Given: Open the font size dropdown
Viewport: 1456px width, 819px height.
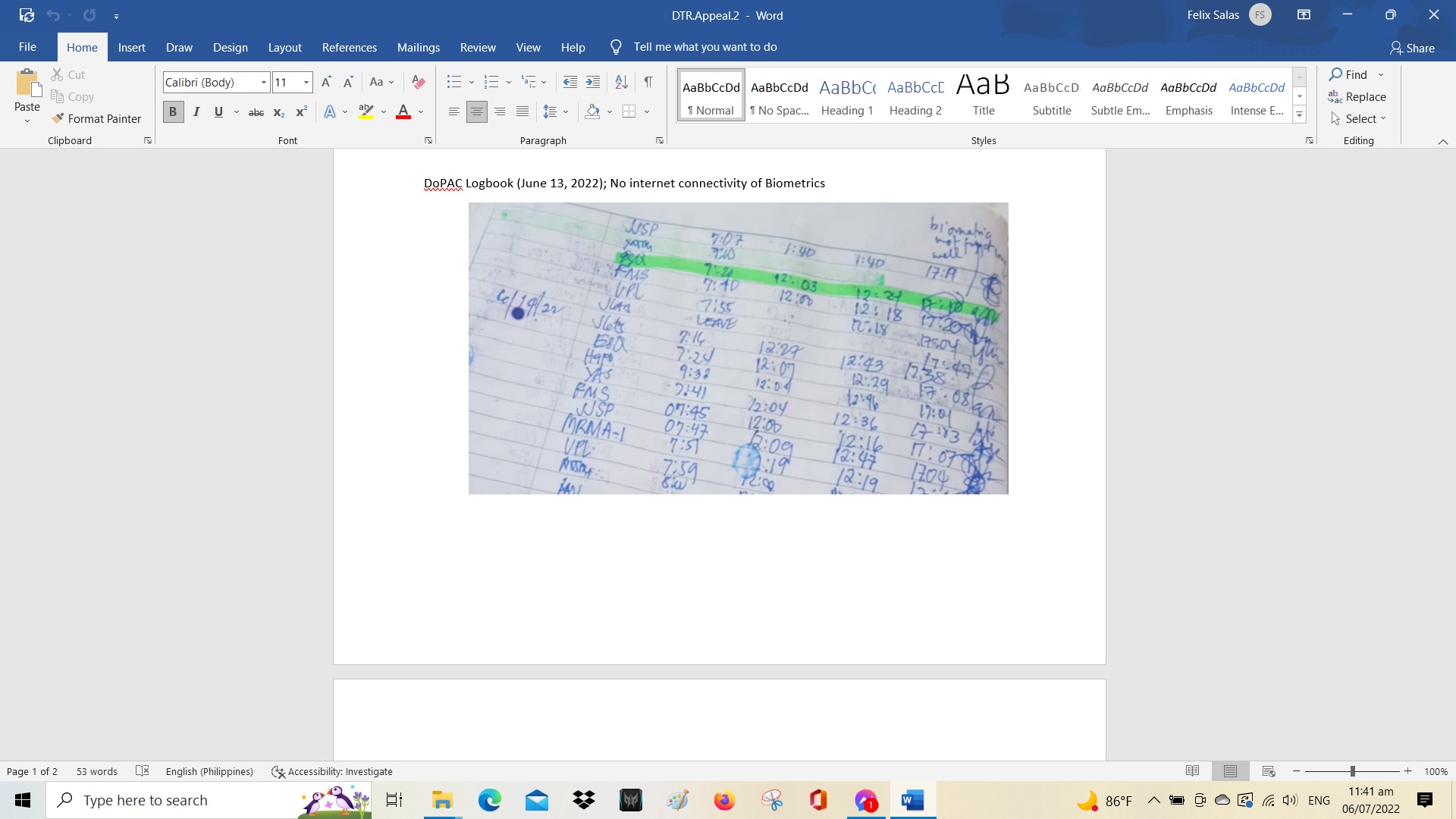Looking at the screenshot, I should 306,82.
